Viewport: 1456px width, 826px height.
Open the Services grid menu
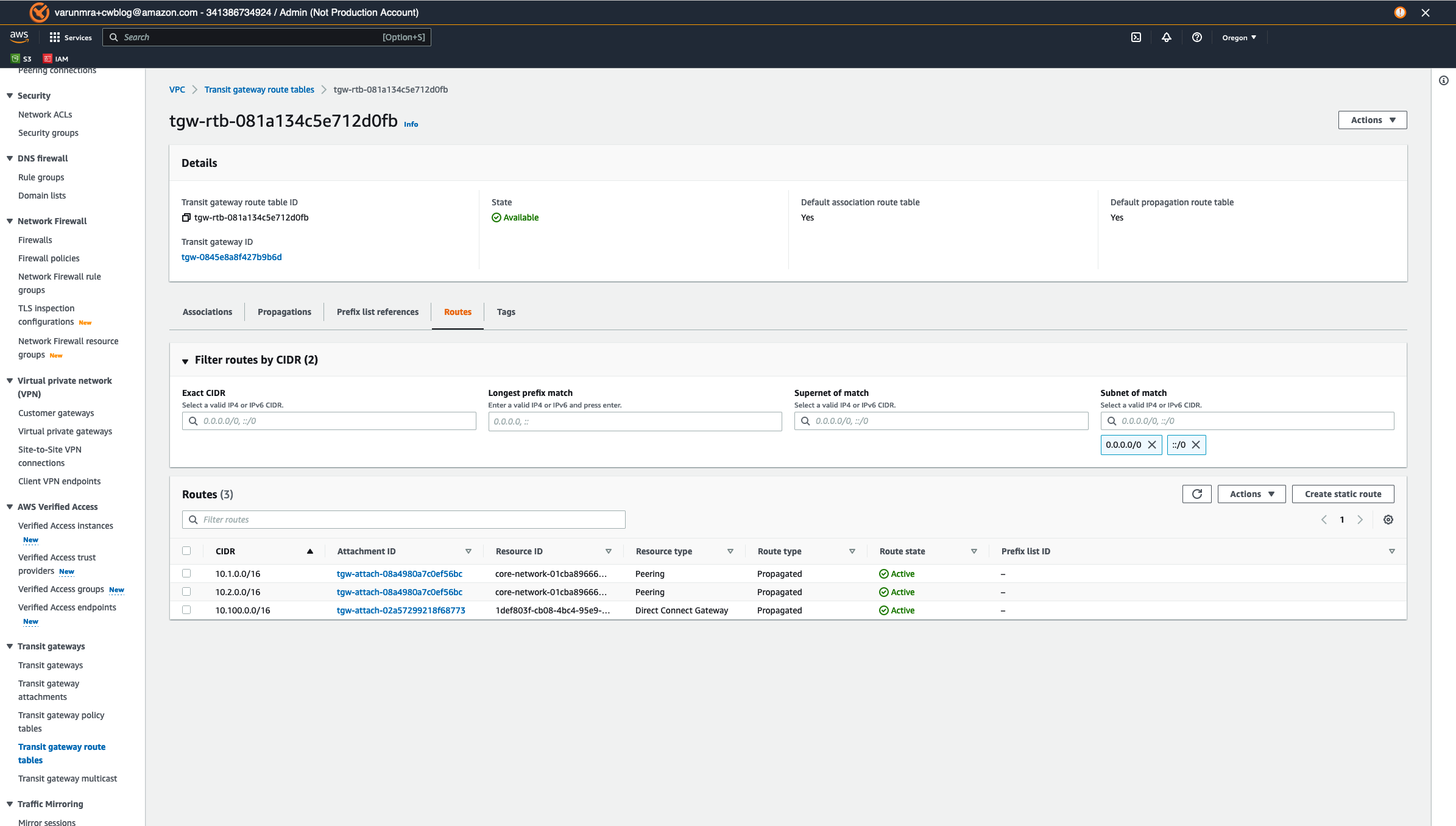70,37
